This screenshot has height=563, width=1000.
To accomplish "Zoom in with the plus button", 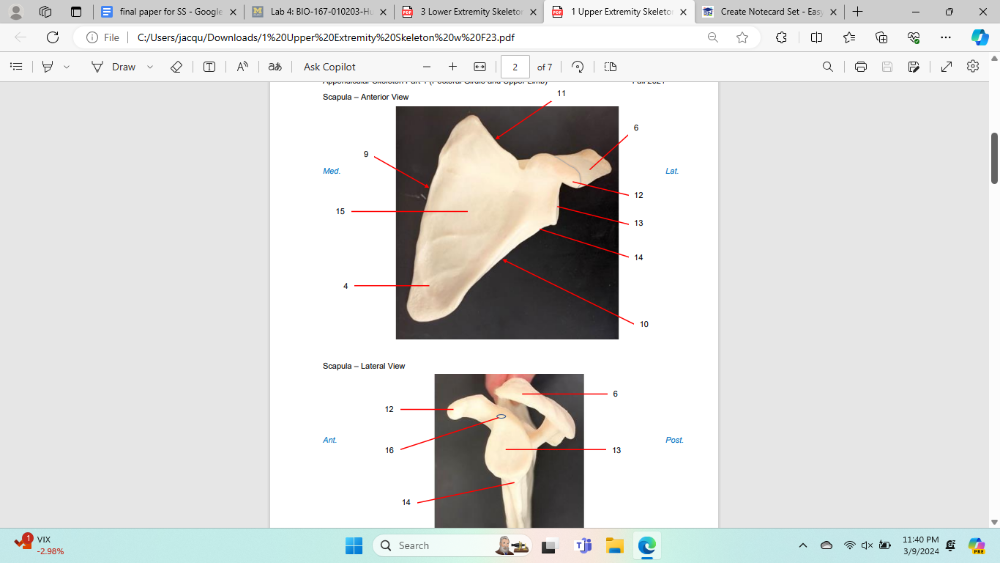I will point(453,67).
